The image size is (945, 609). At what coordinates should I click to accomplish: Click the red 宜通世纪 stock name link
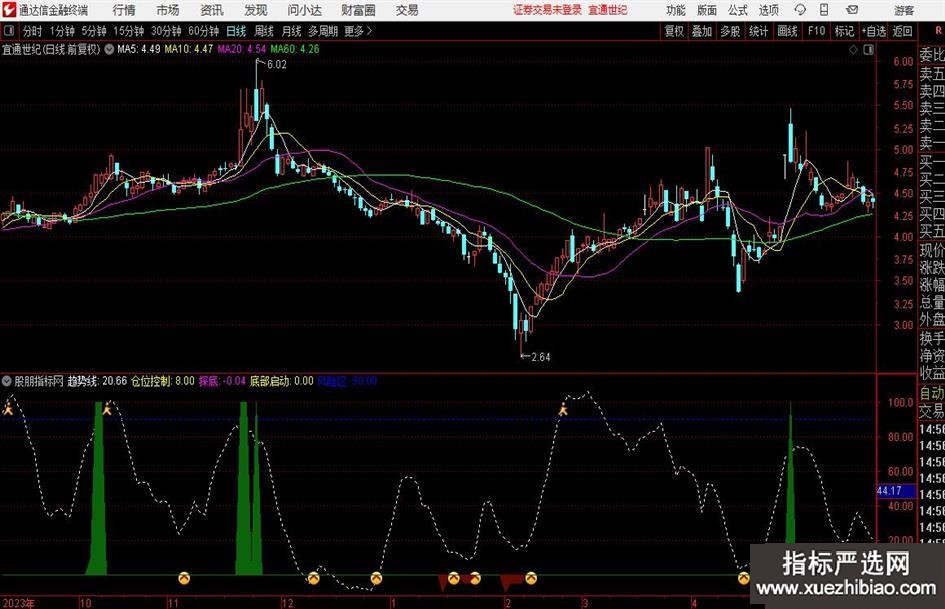608,10
